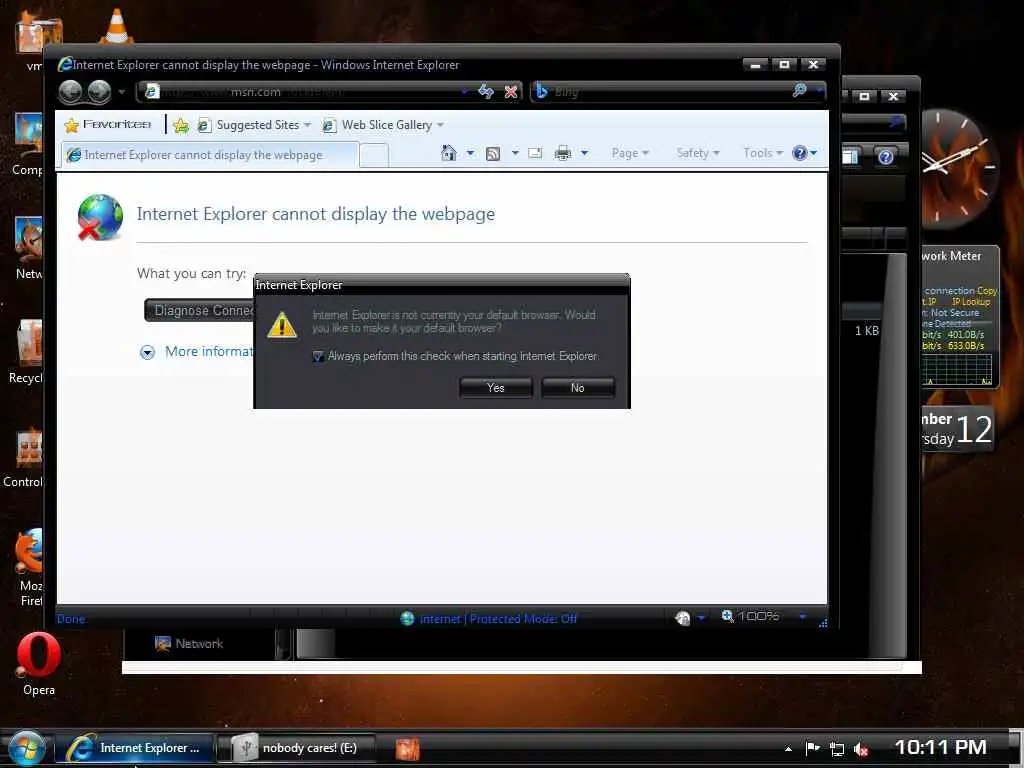Click Copy in Network Meter gadget
This screenshot has height=768, width=1024.
coord(987,291)
